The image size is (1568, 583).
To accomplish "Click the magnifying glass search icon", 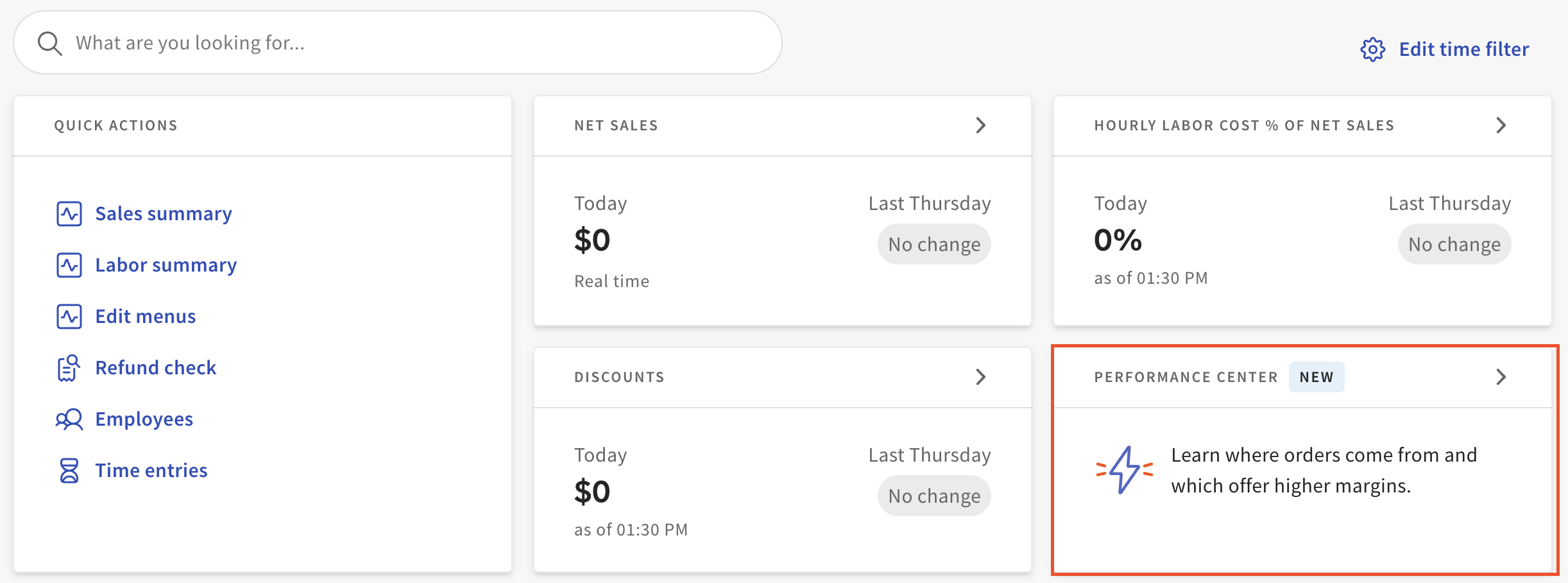I will click(x=50, y=42).
